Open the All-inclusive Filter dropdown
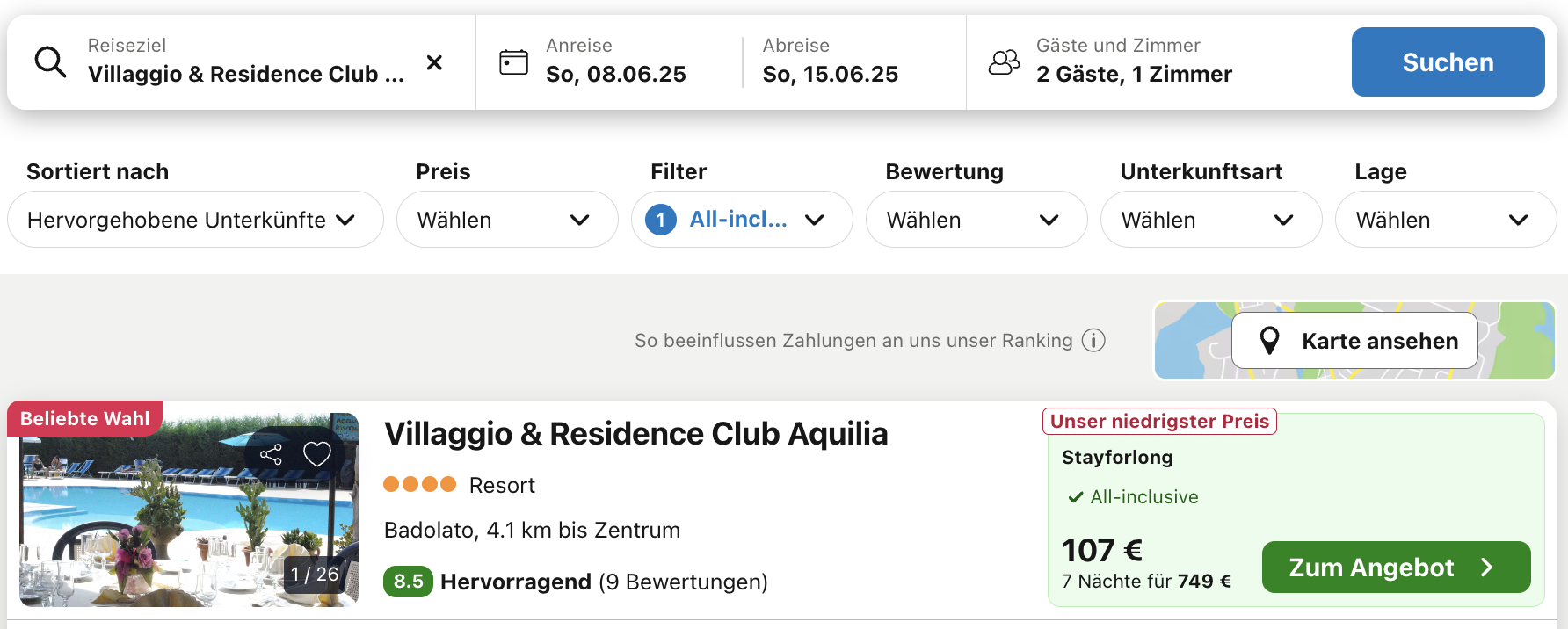 pyautogui.click(x=742, y=220)
